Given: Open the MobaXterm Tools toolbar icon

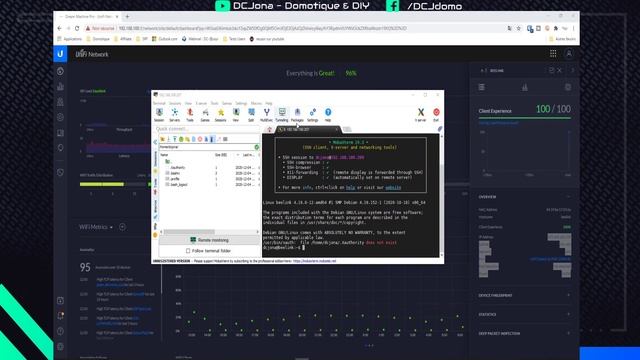Looking at the screenshot, I should tap(190, 115).
